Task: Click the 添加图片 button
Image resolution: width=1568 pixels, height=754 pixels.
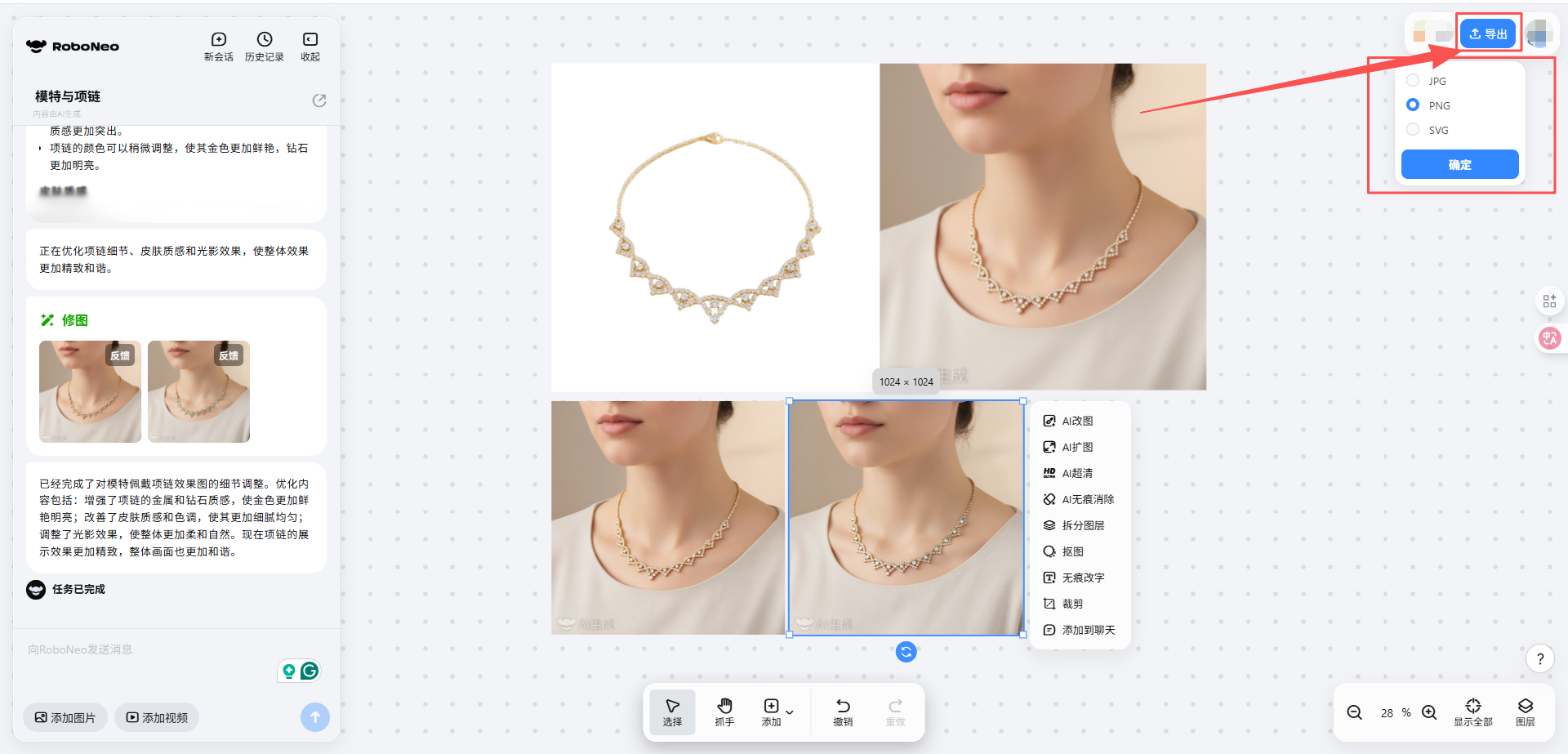Action: pos(65,717)
